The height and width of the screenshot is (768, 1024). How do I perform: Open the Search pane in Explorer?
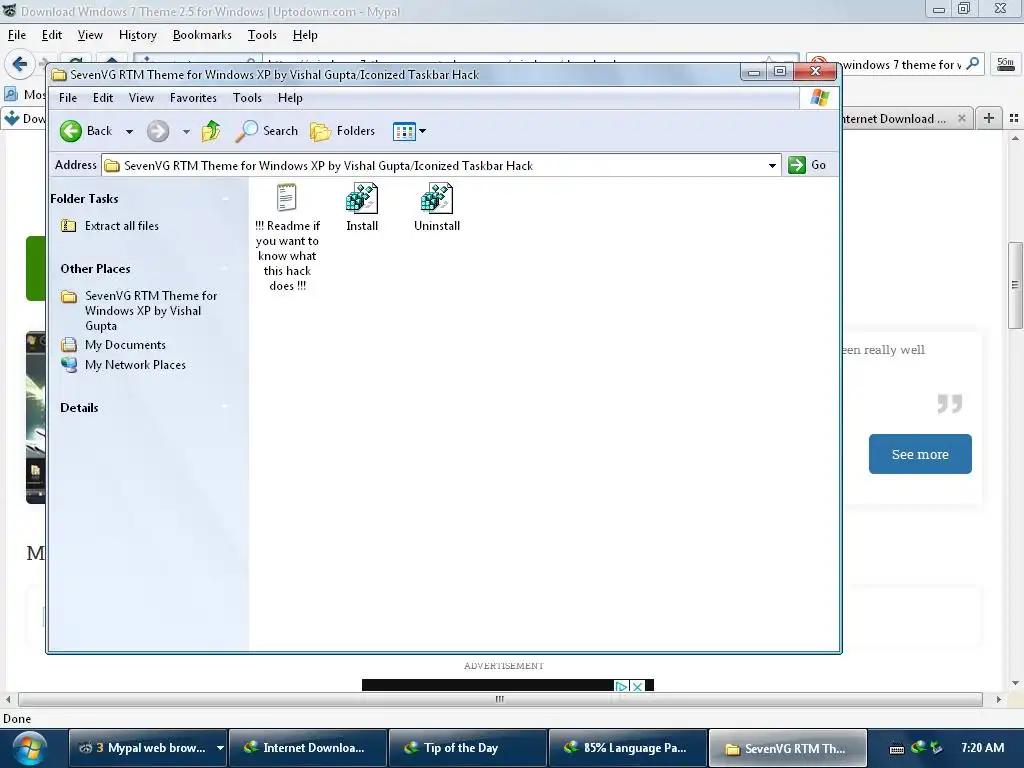(x=266, y=131)
